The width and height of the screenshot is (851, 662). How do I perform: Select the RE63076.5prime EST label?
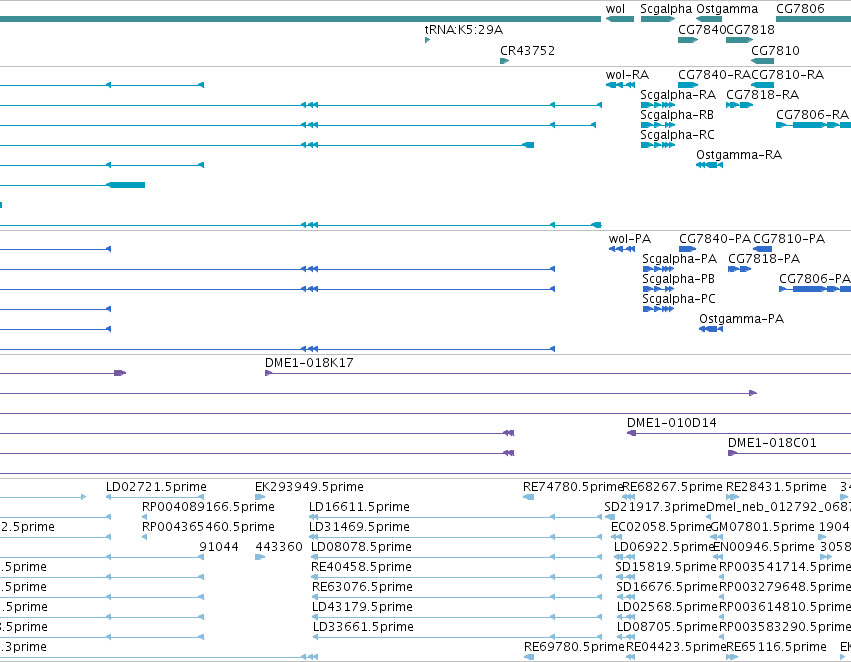(362, 588)
